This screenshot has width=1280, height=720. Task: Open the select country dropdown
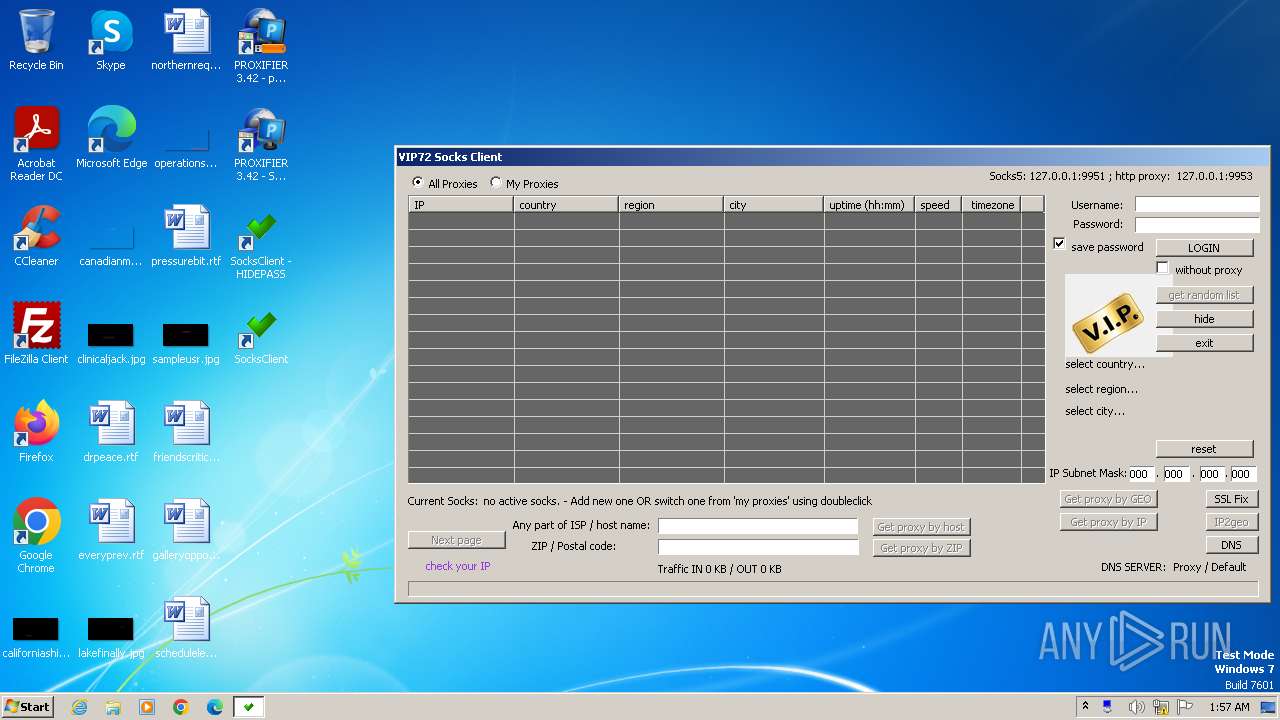[x=1105, y=364]
